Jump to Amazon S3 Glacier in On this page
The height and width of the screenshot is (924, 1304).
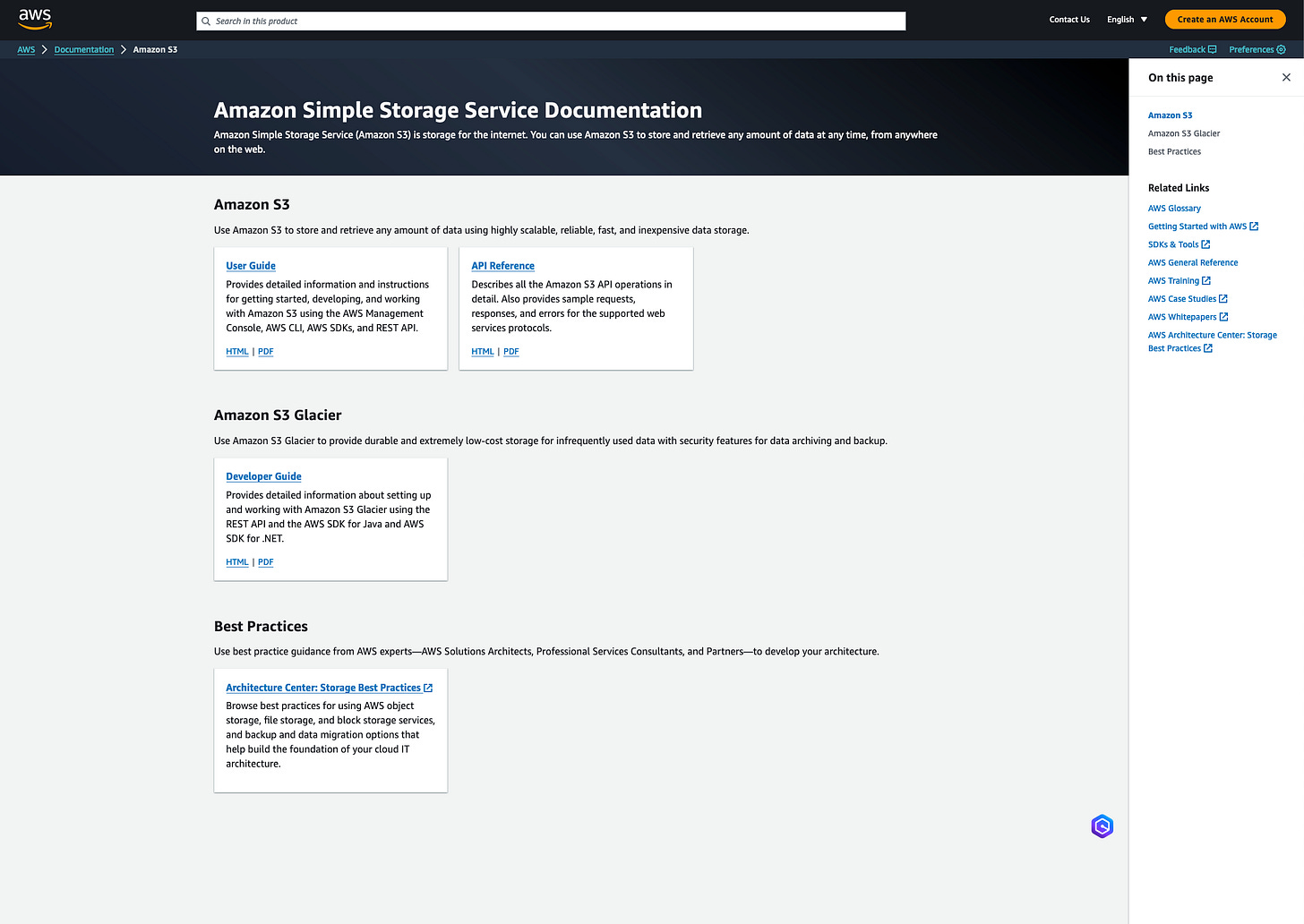pos(1184,133)
